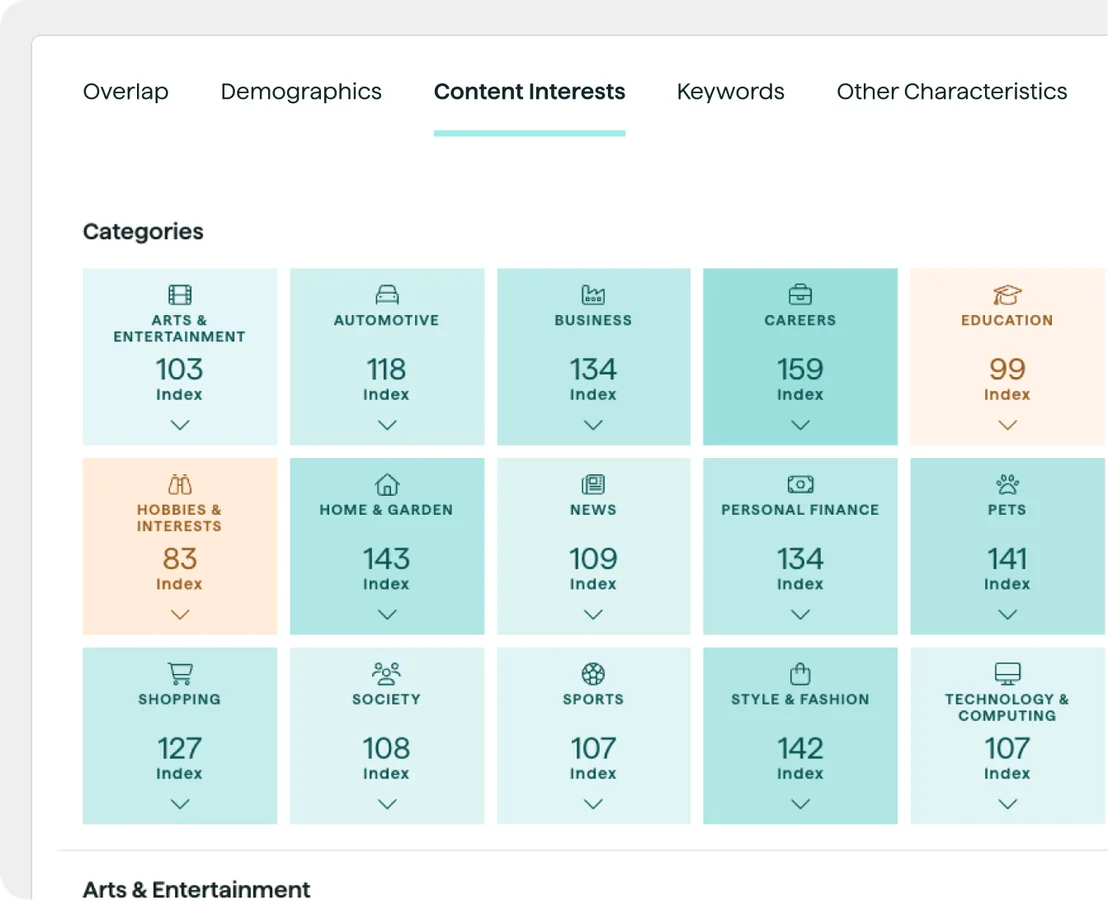This screenshot has height=900, width=1108.
Task: Expand the Business category chevron
Action: tap(593, 425)
